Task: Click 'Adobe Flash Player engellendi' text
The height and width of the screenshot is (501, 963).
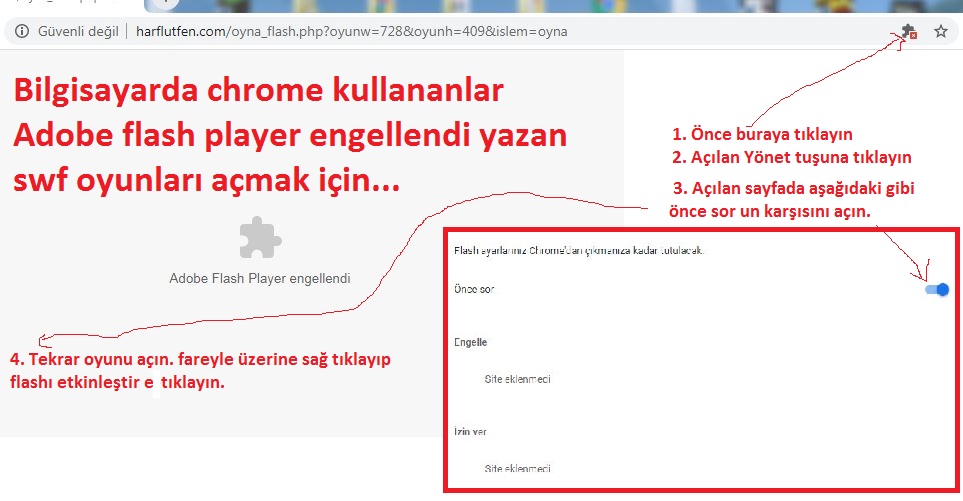Action: [260, 278]
